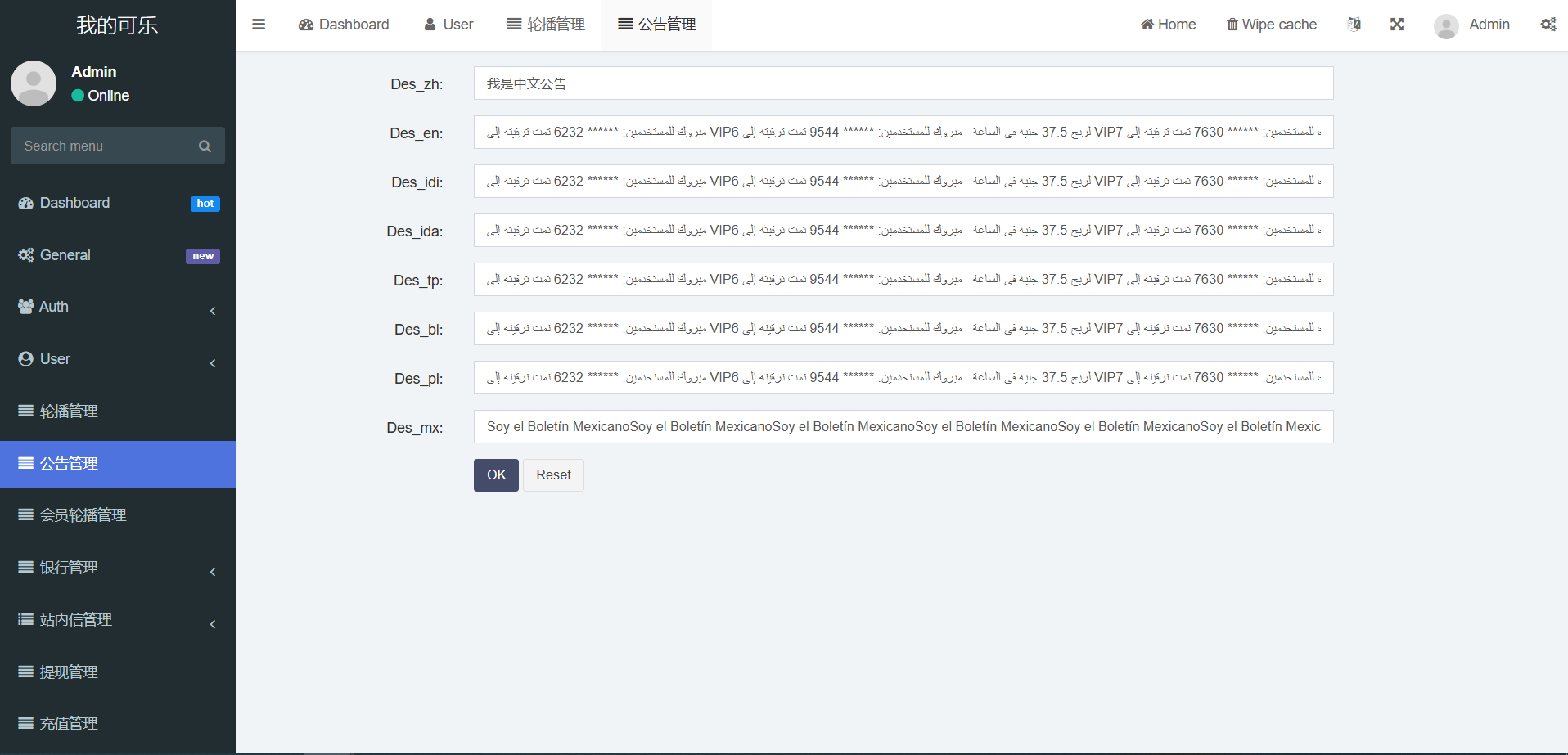The image size is (1568, 755).
Task: Toggle fullscreen mode icon
Action: 1397,25
